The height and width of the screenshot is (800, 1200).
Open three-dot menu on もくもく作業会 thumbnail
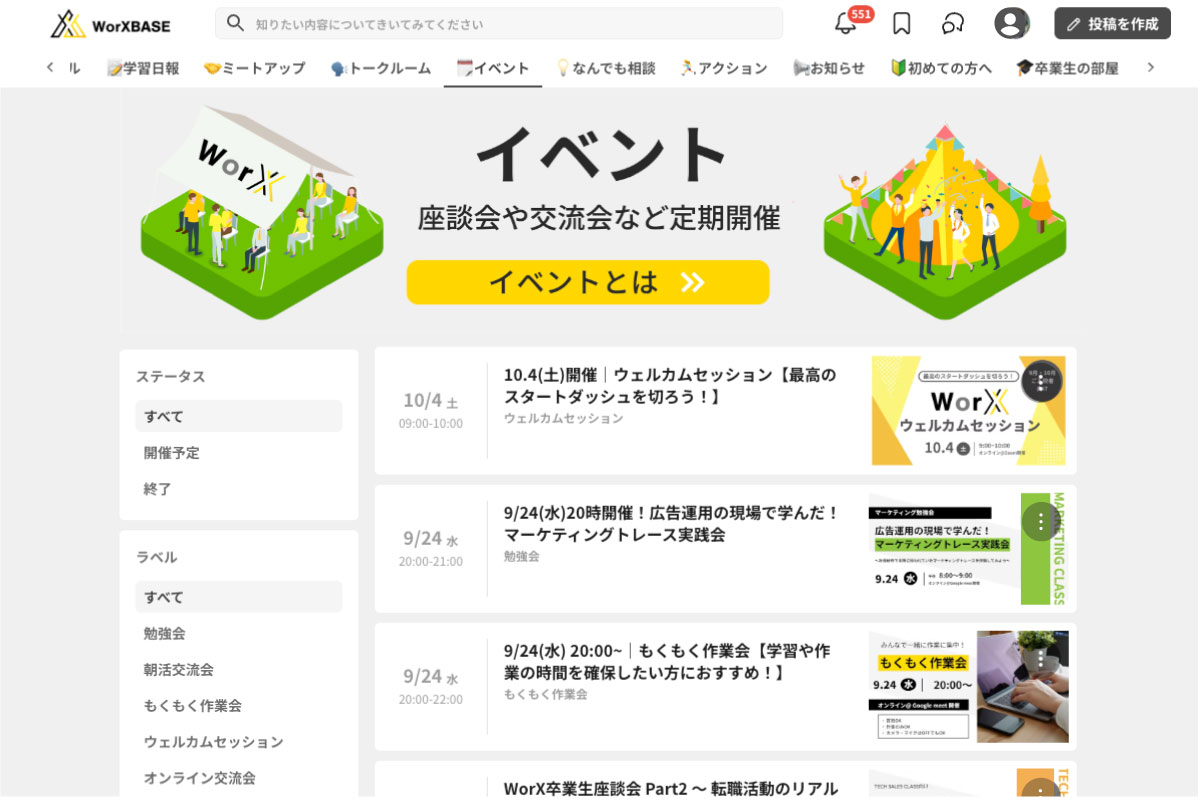click(x=1041, y=659)
